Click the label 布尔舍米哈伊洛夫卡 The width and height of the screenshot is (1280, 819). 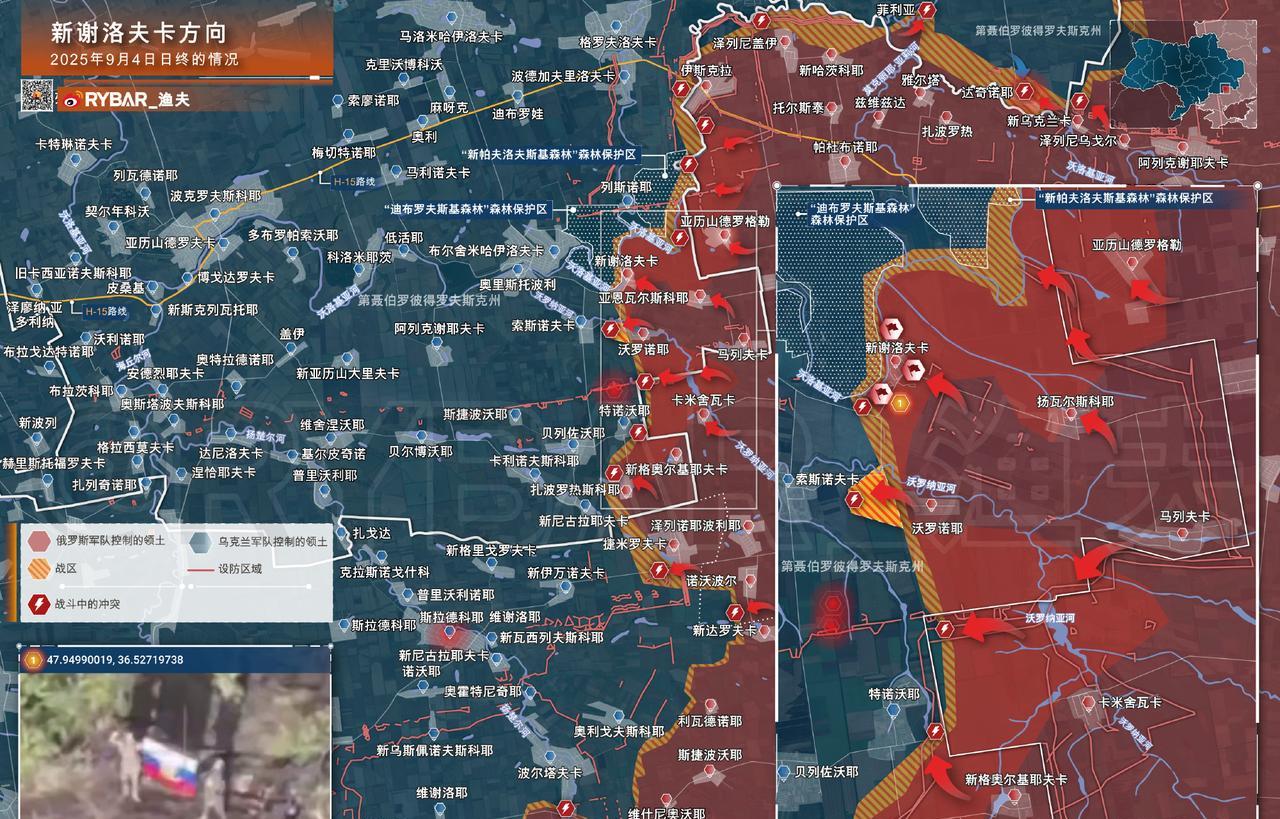487,250
